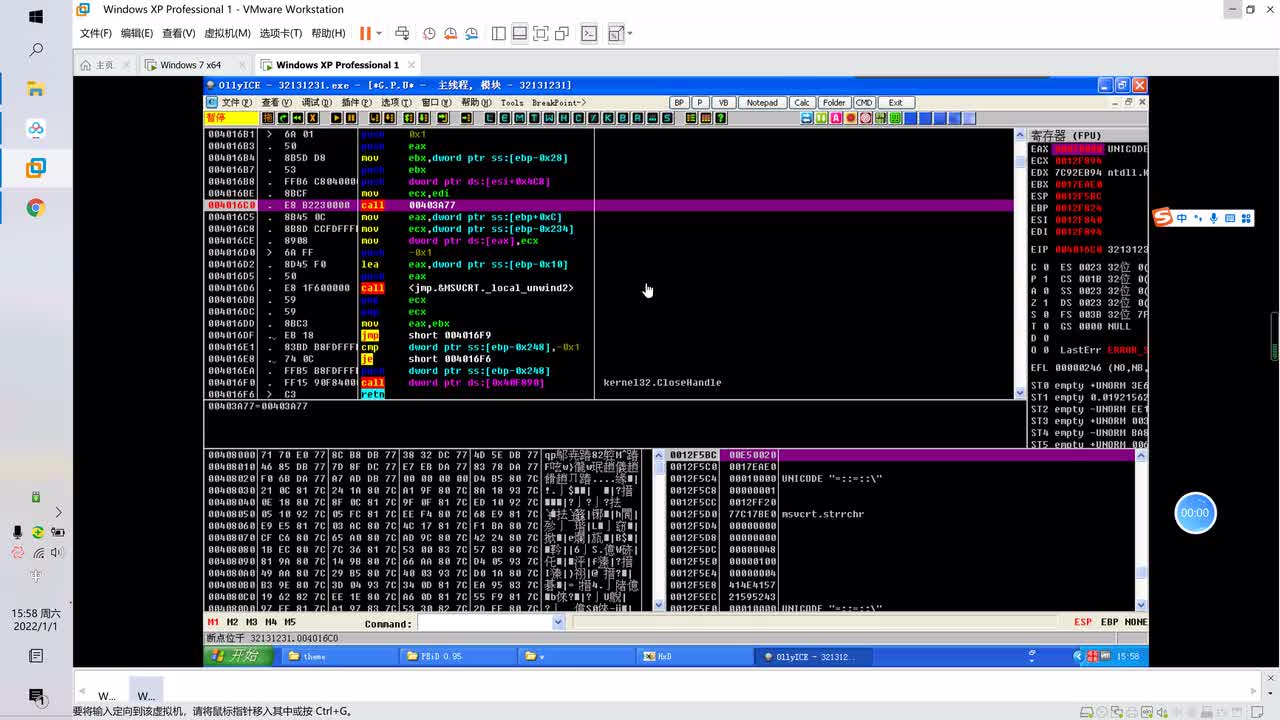
Task: Toggle VMware library sidebar view
Action: [499, 33]
